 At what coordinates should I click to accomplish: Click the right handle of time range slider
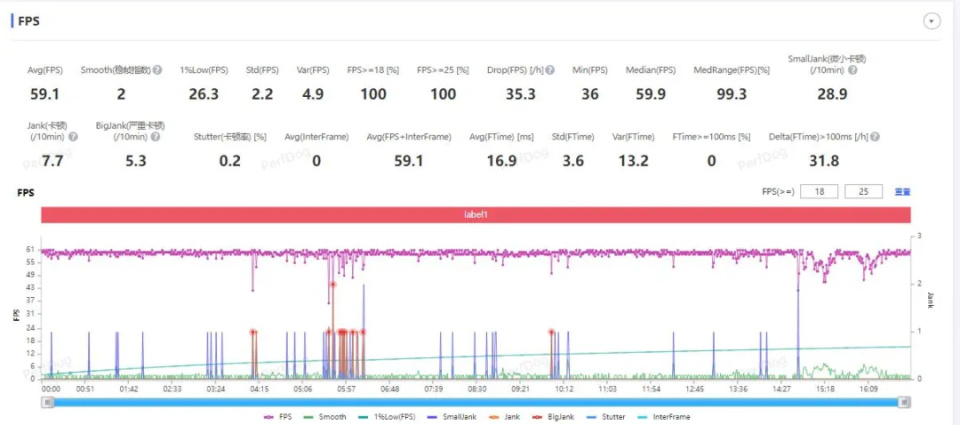point(905,402)
